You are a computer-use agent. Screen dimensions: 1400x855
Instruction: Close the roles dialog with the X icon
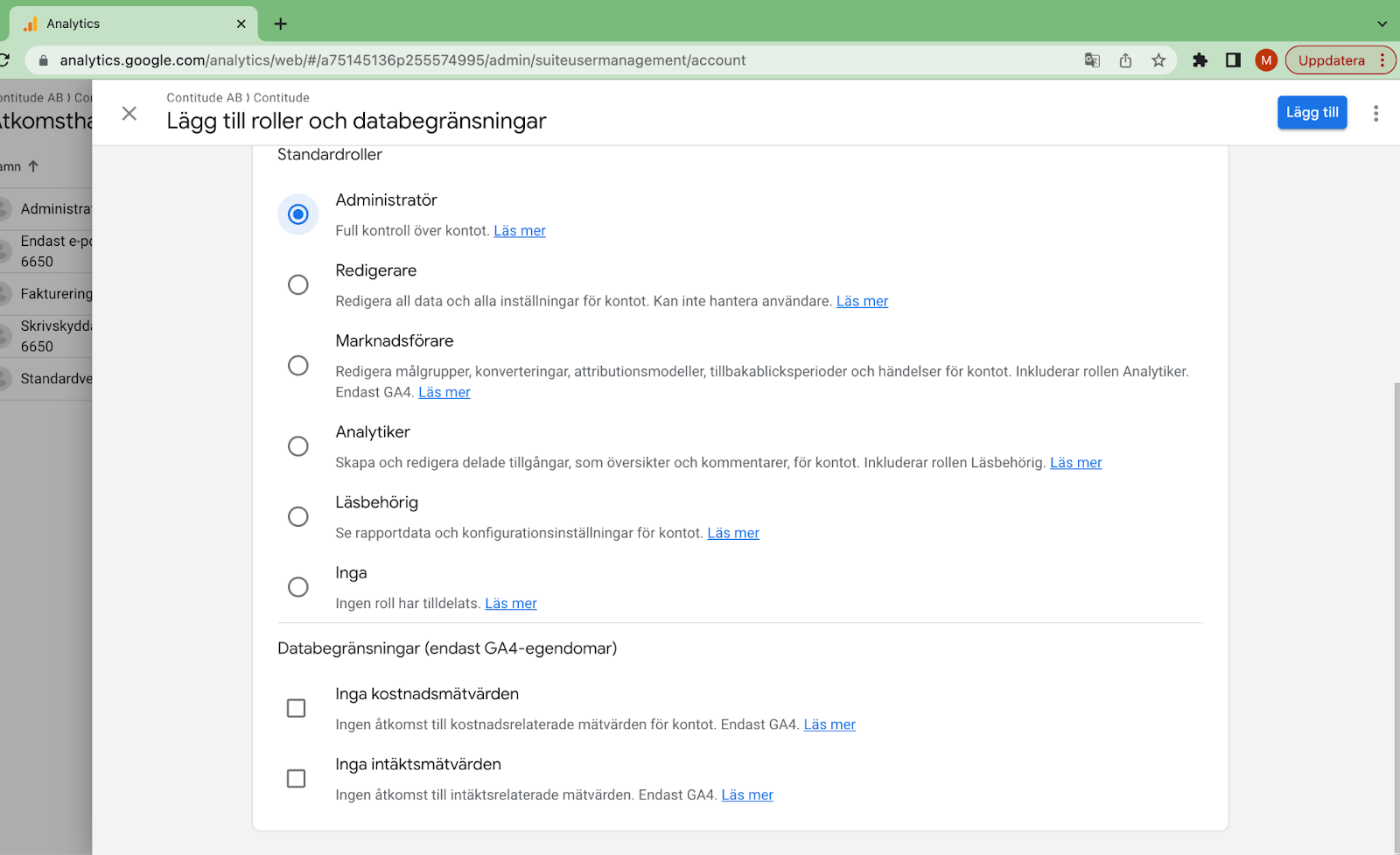click(x=129, y=113)
